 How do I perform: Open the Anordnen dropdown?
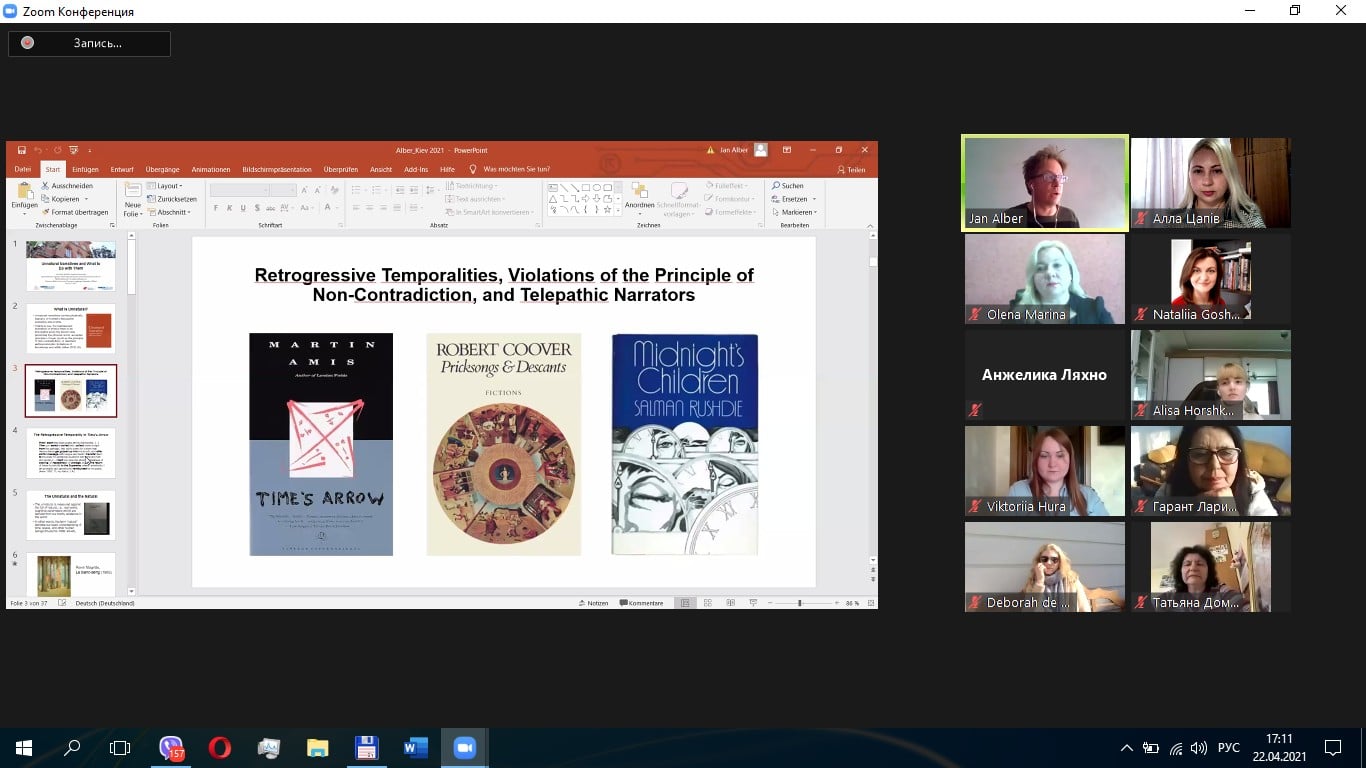[x=640, y=199]
